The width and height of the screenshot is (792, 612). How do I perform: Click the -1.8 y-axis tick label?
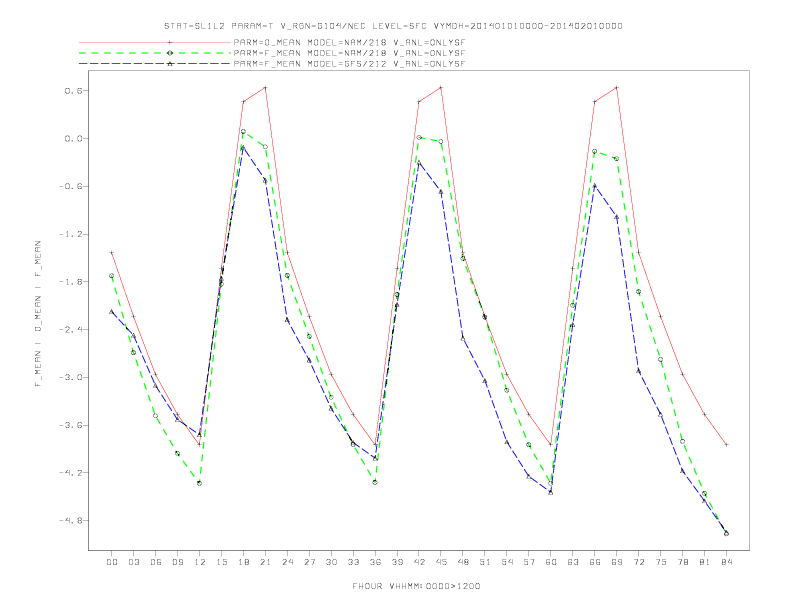coord(69,282)
